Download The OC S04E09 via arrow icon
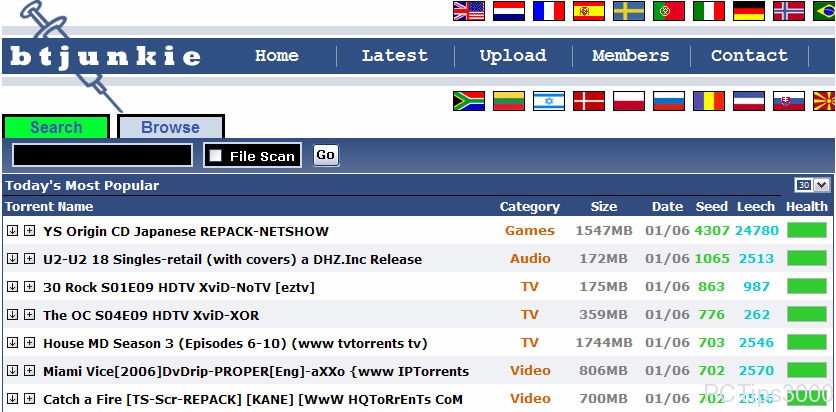This screenshot has width=836, height=412. tap(12, 314)
